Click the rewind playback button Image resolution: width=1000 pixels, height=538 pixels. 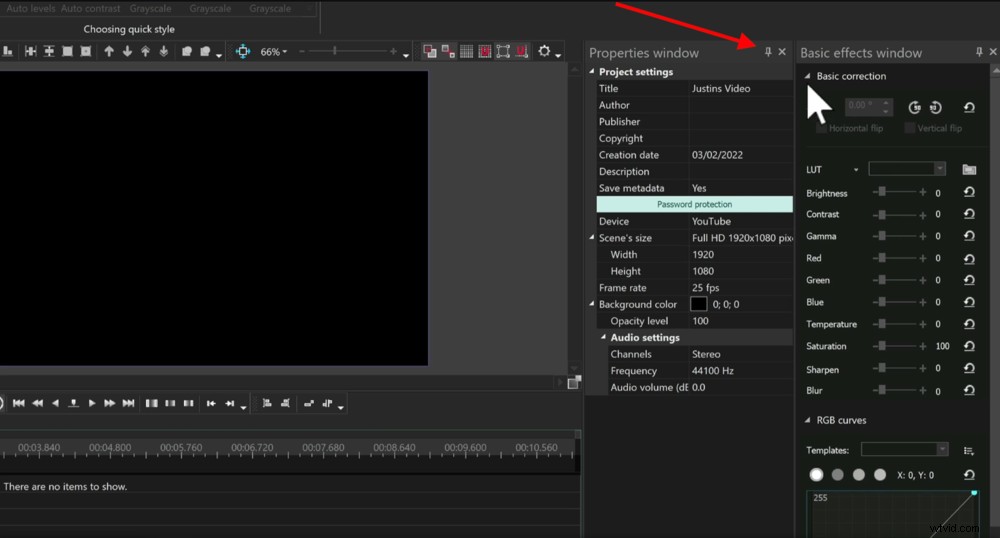point(38,403)
